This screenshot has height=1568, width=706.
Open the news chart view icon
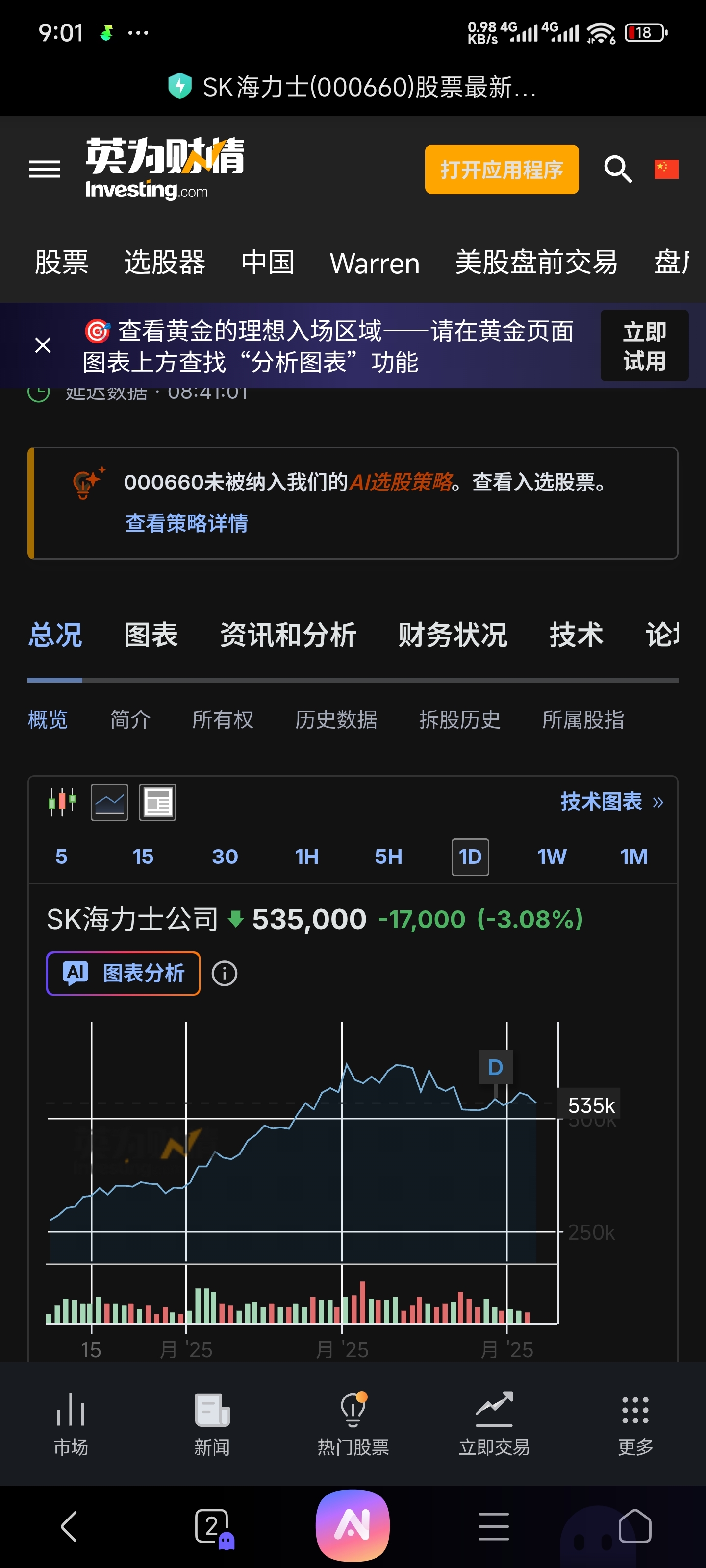157,802
